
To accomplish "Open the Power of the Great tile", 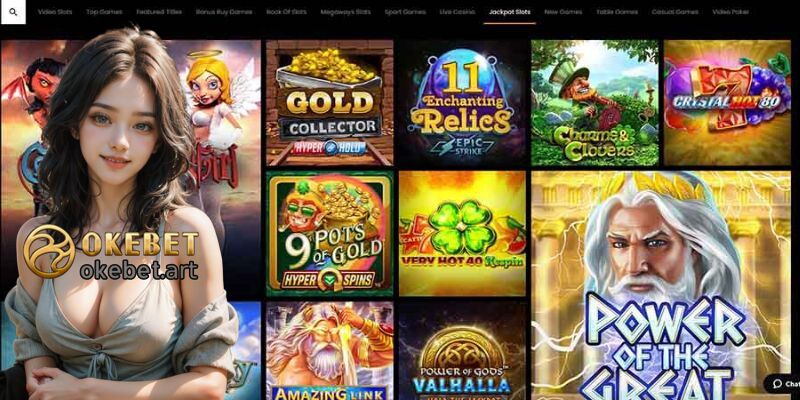I will coord(661,286).
